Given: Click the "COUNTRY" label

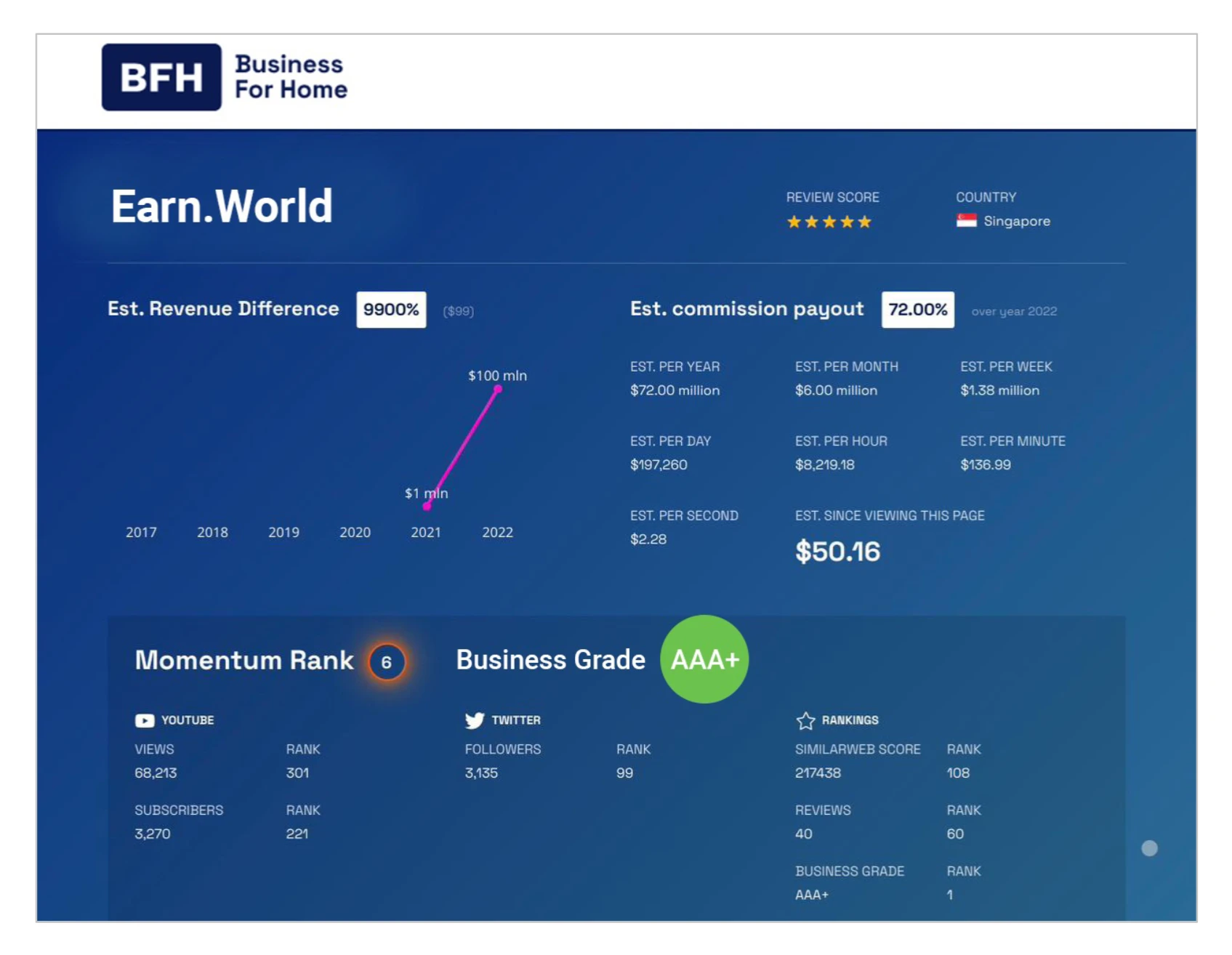Looking at the screenshot, I should [x=986, y=197].
